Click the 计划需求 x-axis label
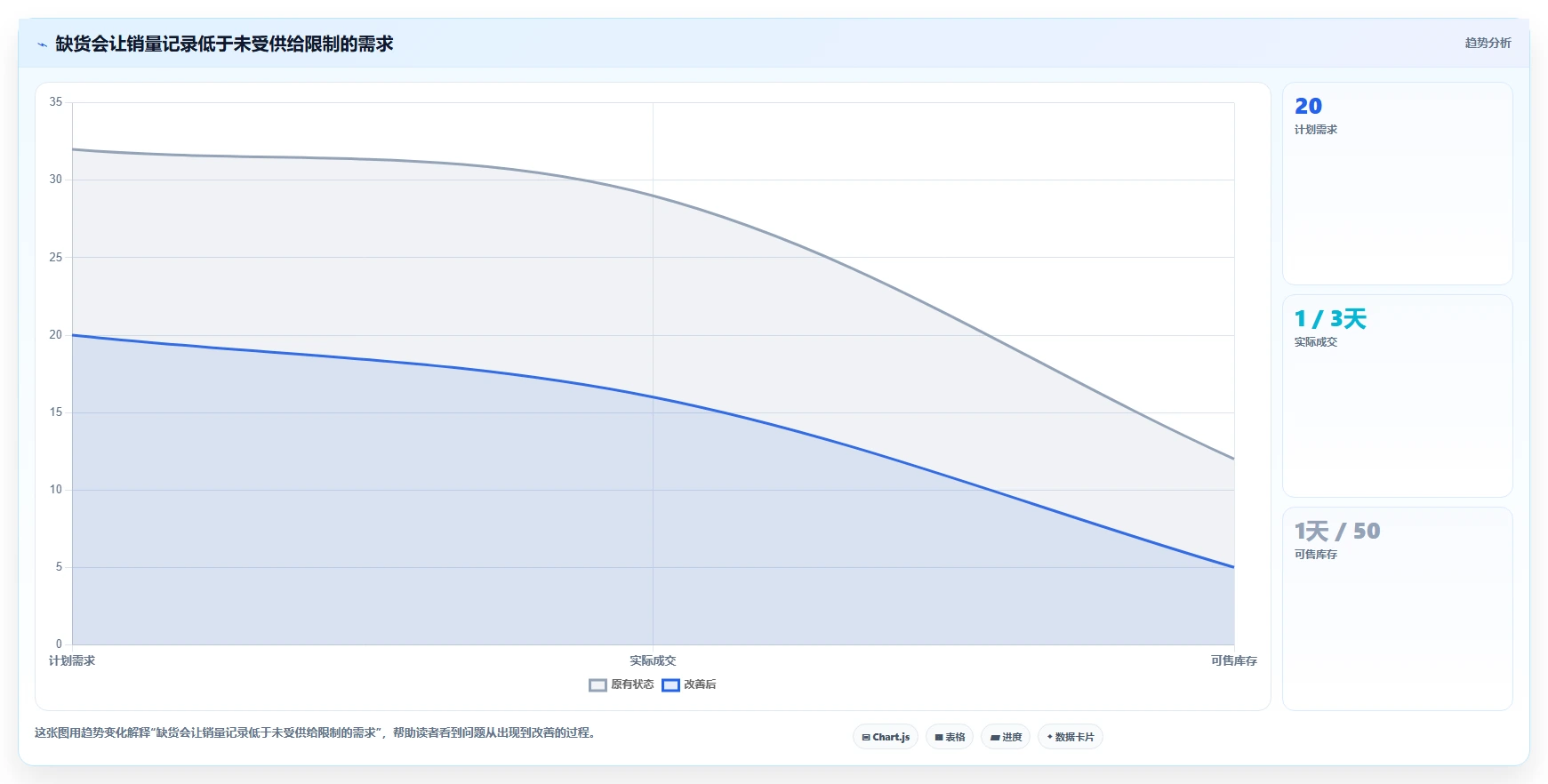The width and height of the screenshot is (1548, 784). coord(72,660)
